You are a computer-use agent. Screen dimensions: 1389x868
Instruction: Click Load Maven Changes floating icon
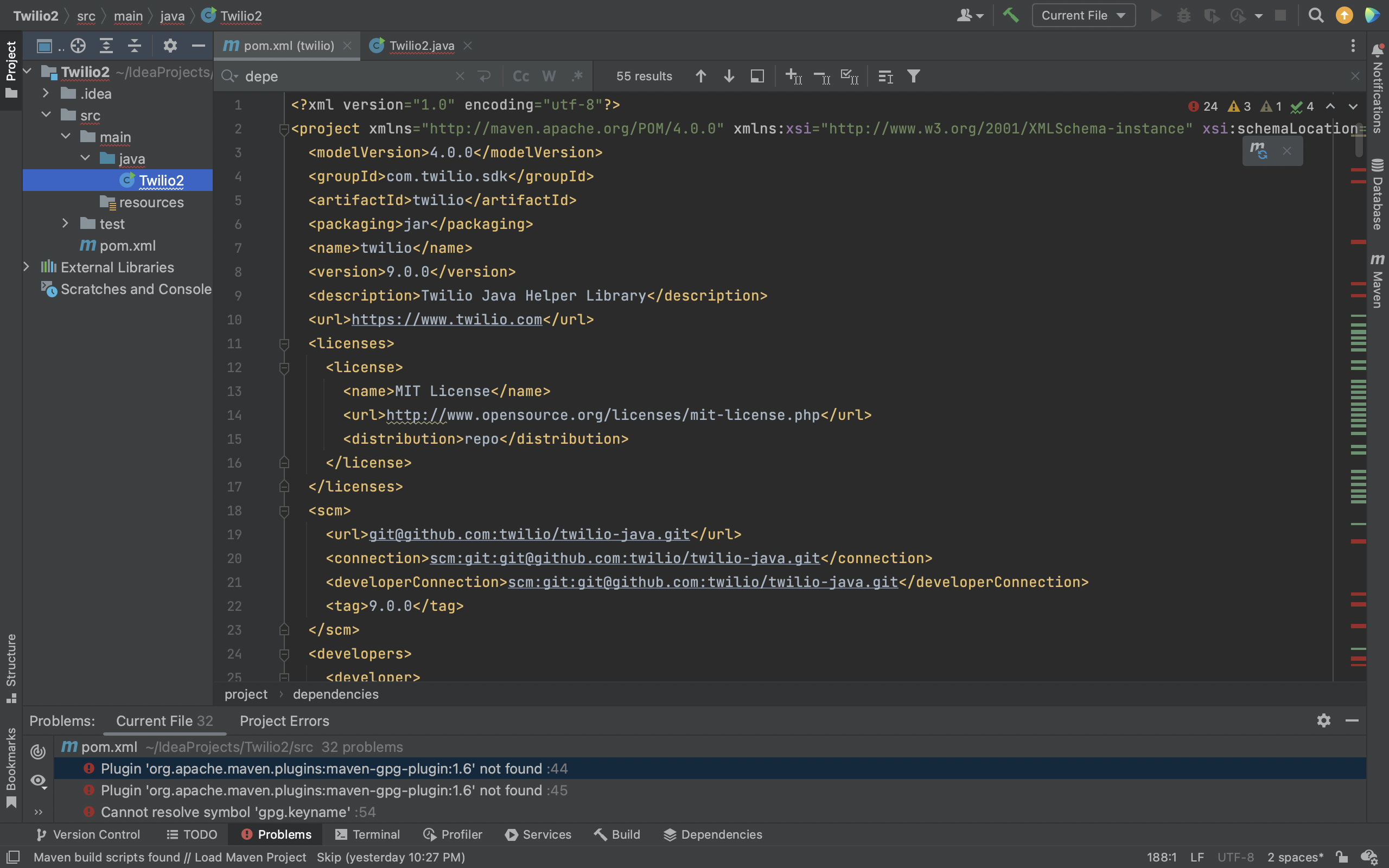click(x=1259, y=151)
